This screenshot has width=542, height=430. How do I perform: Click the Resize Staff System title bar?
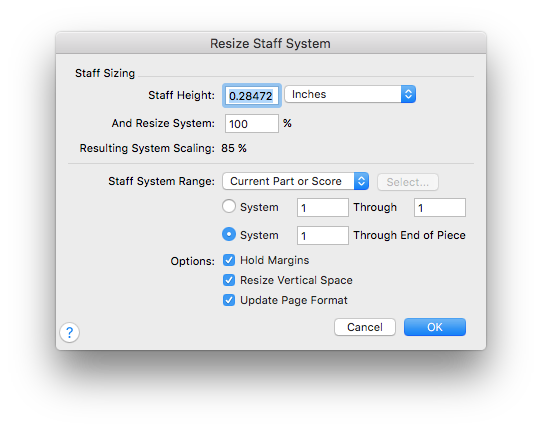pos(271,43)
